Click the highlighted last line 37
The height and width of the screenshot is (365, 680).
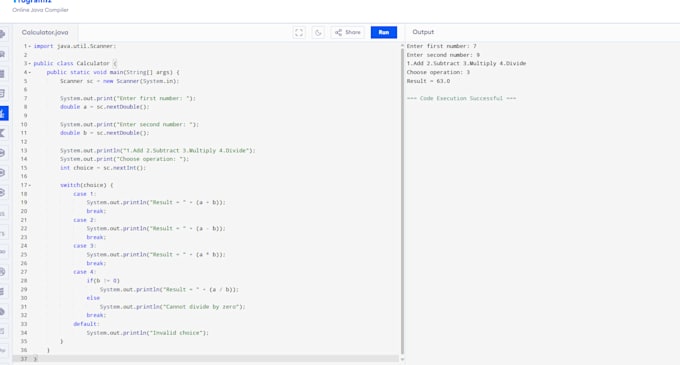pyautogui.click(x=206, y=359)
